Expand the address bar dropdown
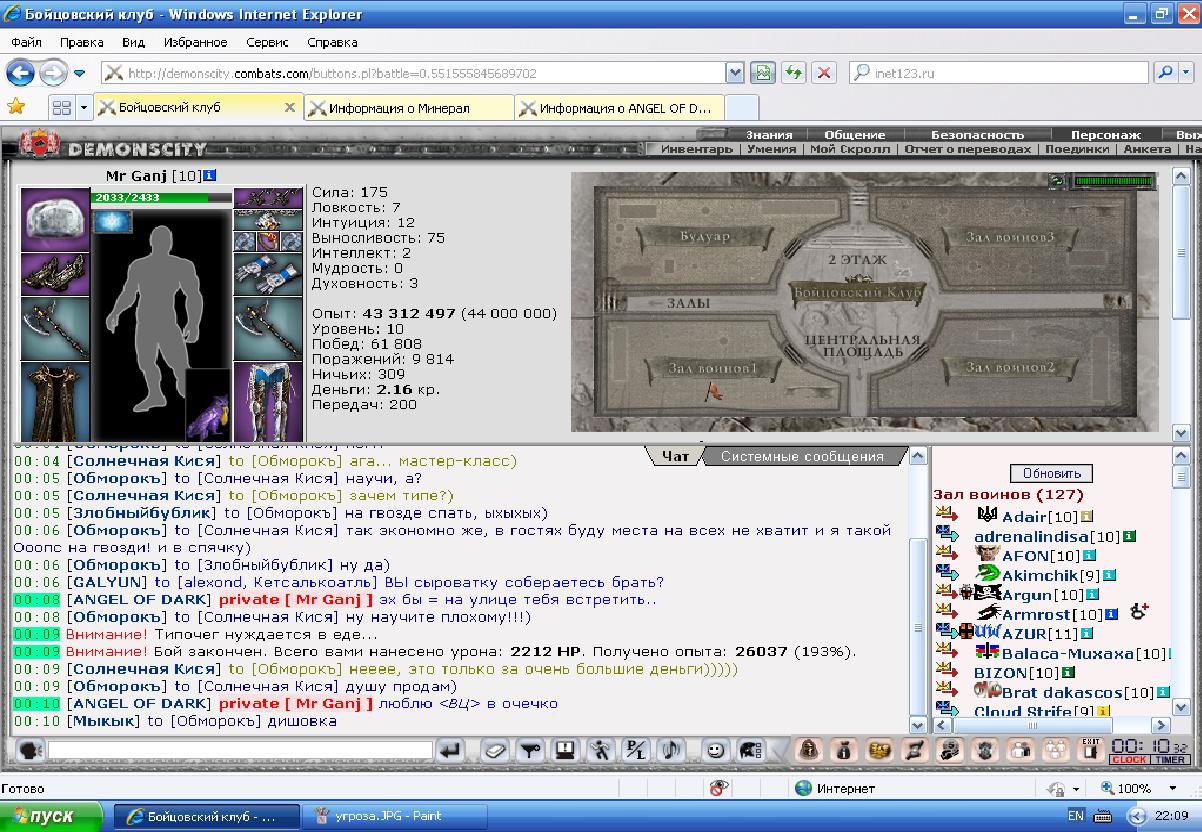 [x=736, y=73]
